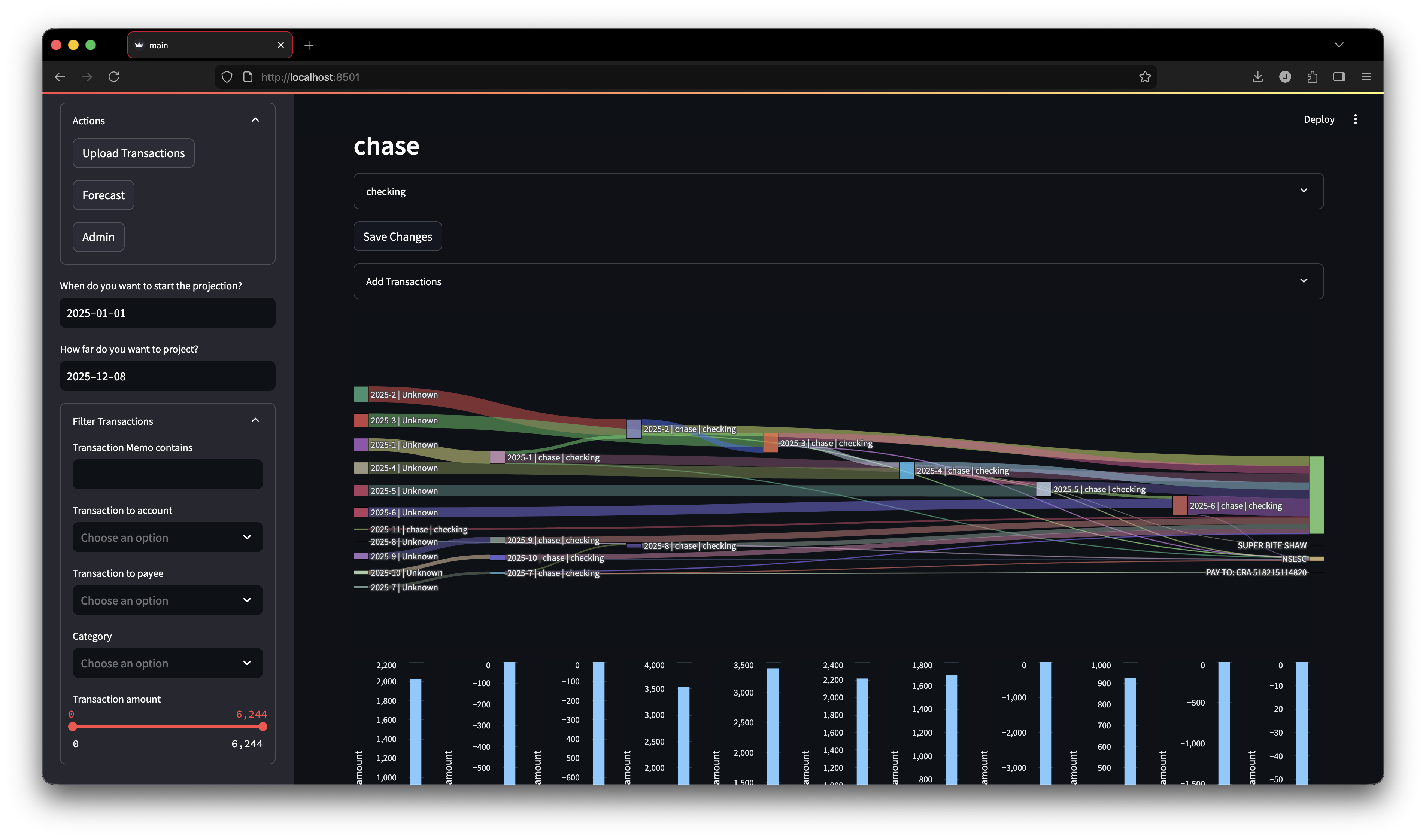Open Streamlit's three-dot options menu

pyautogui.click(x=1356, y=119)
